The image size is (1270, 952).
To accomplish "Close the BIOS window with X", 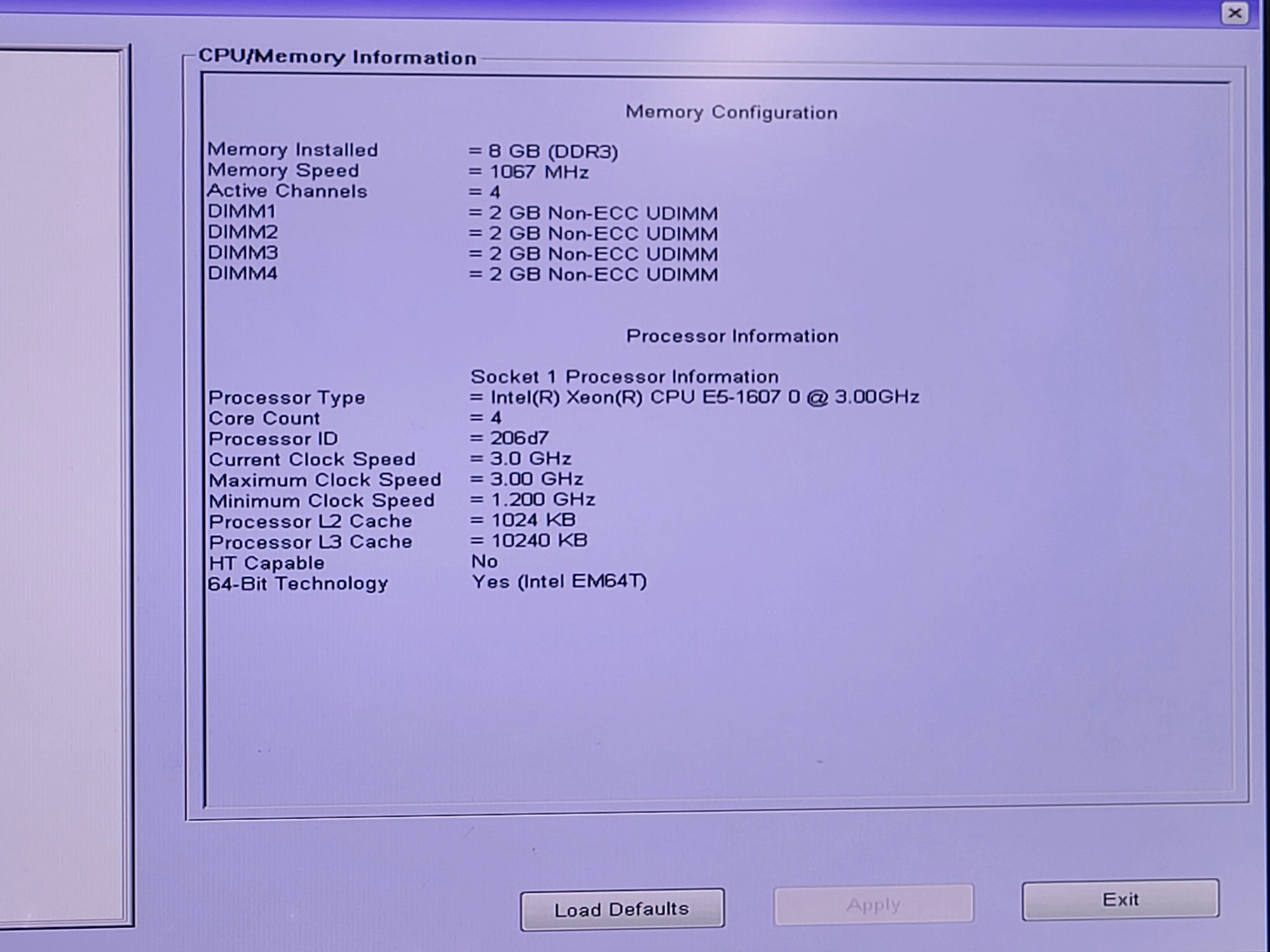I will click(x=1234, y=13).
